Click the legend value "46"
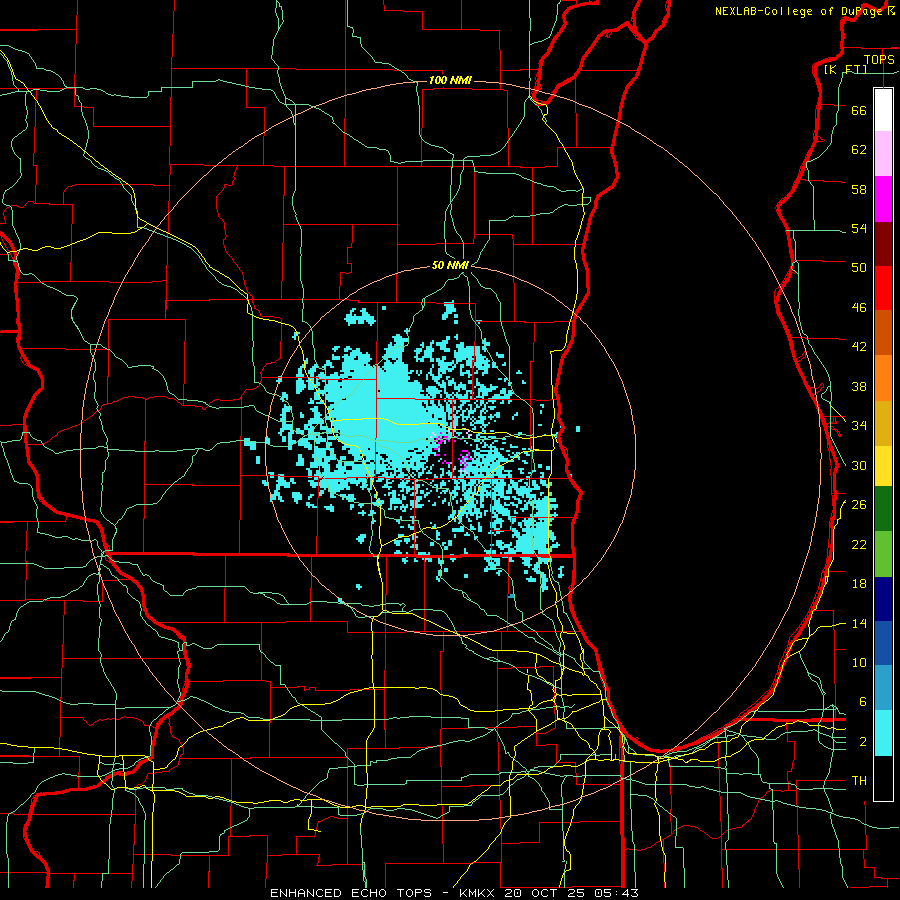Viewport: 900px width, 900px height. coord(859,307)
